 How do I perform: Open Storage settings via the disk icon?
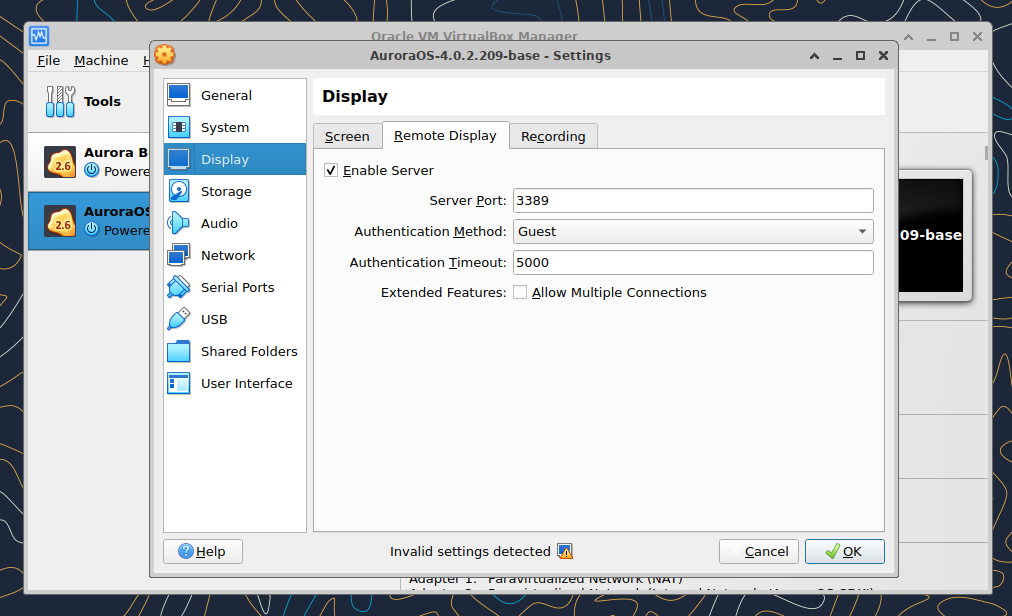click(179, 191)
